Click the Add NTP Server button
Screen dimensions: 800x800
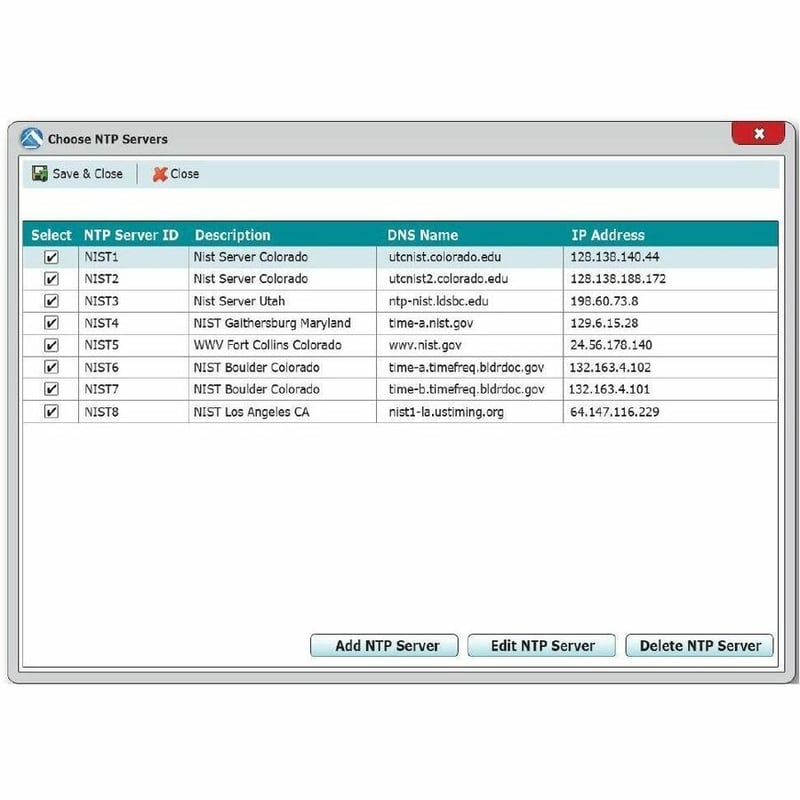pyautogui.click(x=384, y=645)
